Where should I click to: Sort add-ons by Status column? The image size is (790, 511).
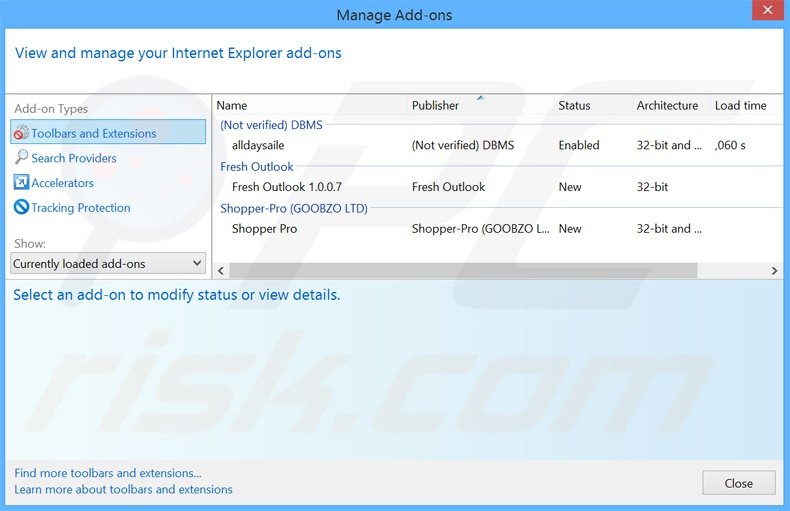(x=574, y=105)
